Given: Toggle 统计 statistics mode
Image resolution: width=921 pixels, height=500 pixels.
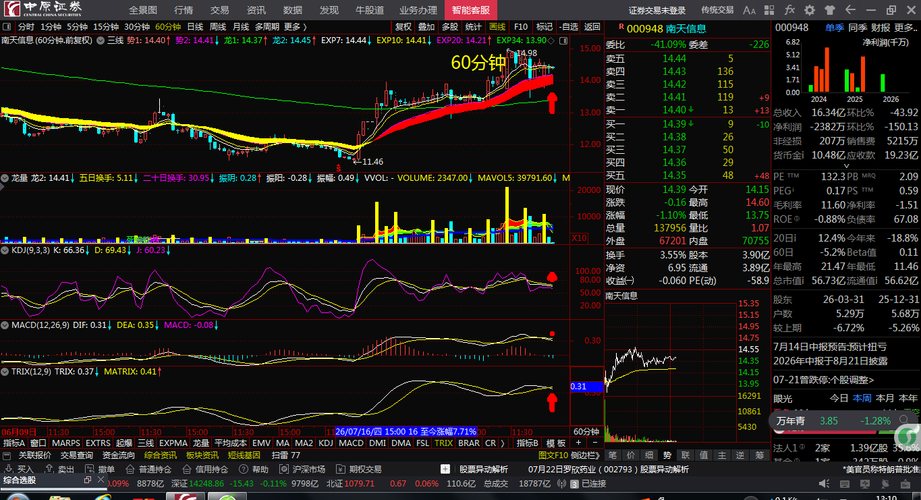Looking at the screenshot, I should [x=473, y=27].
